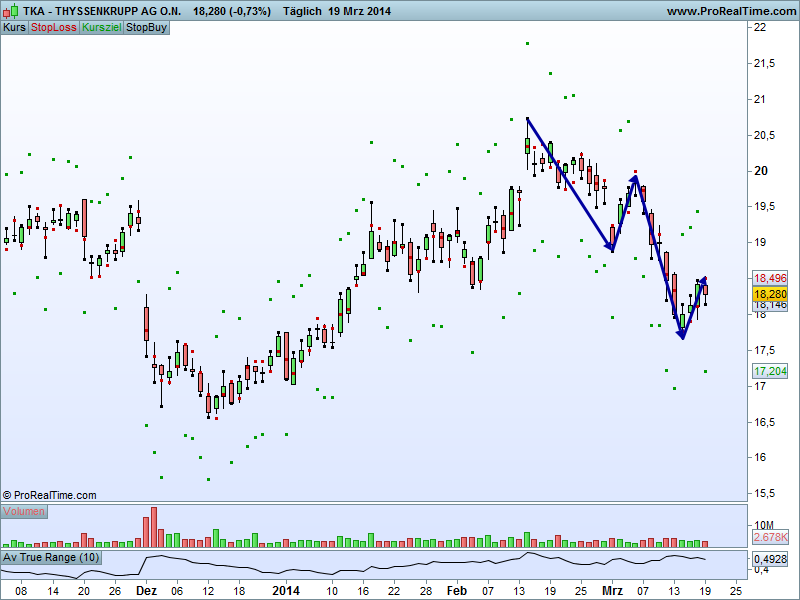Click the Dez month label on time axis
The width and height of the screenshot is (800, 600).
coord(146,591)
